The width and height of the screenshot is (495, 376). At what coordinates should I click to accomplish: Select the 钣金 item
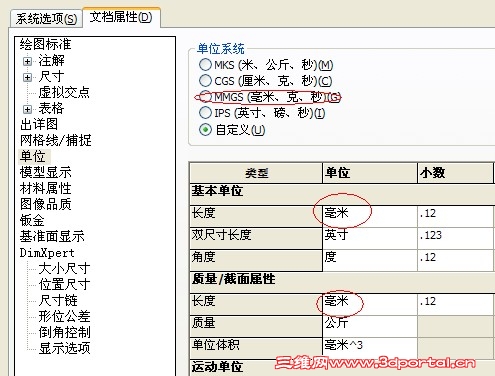coord(32,220)
